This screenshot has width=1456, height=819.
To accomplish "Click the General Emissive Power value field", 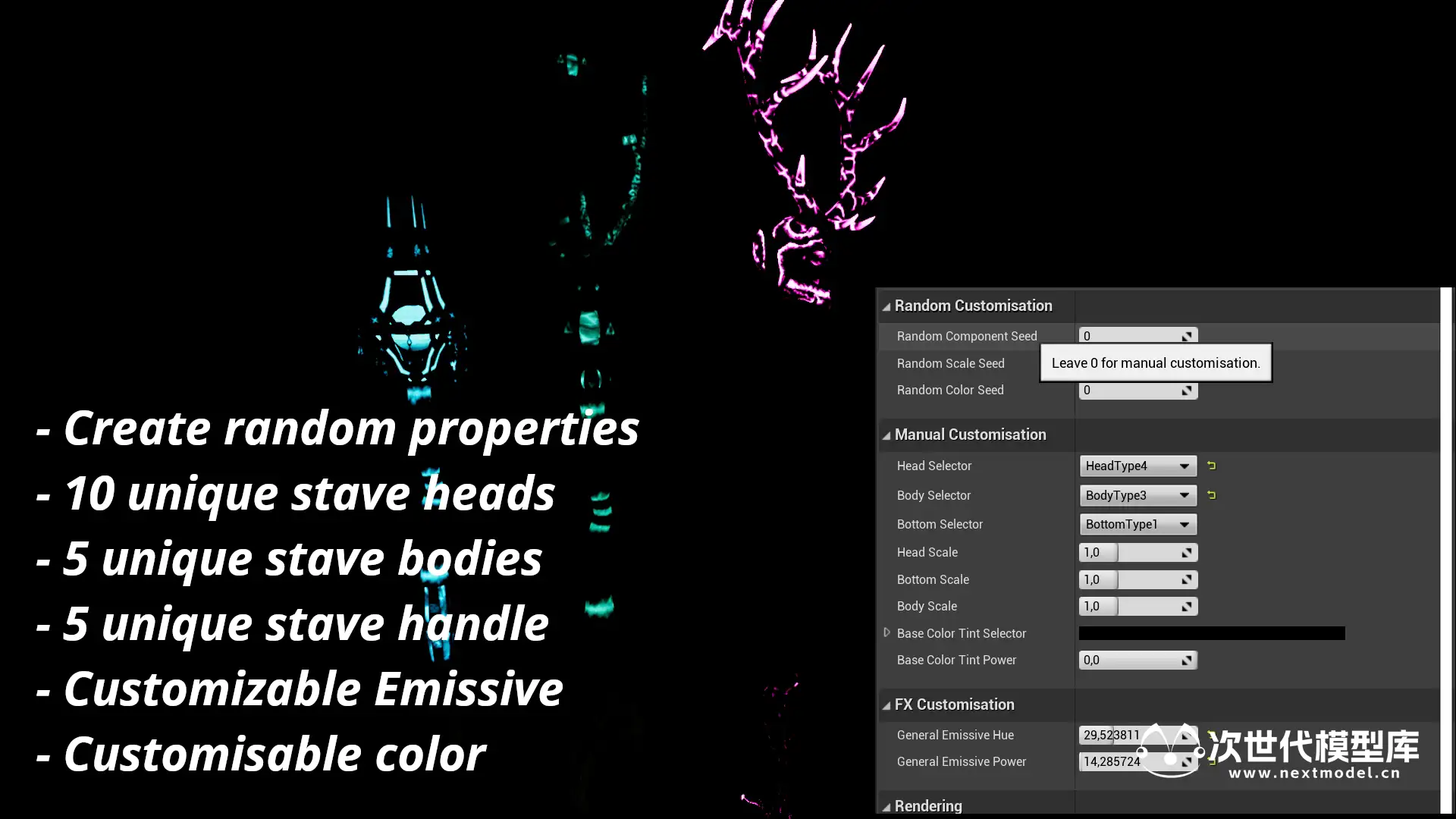I will coord(1111,761).
